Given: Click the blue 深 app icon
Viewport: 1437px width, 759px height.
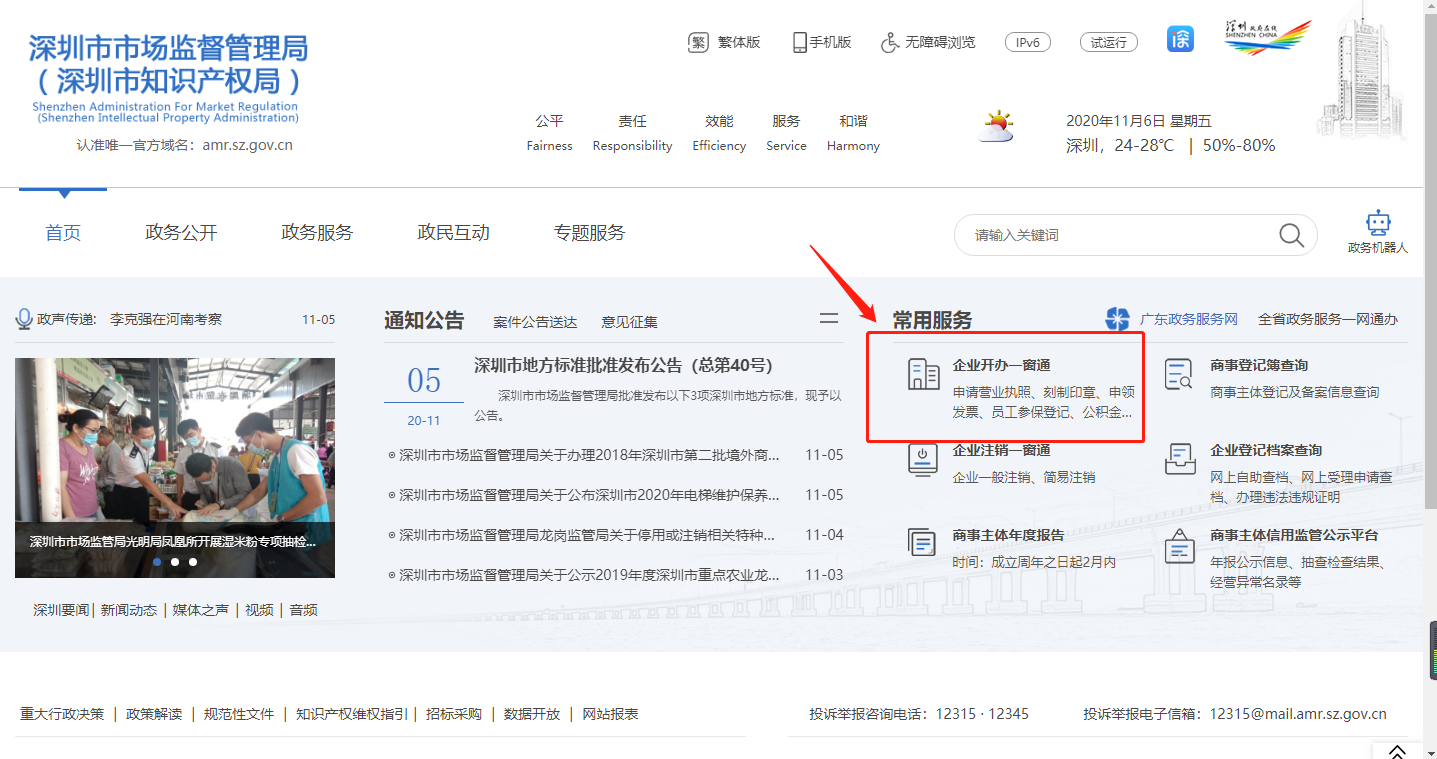Looking at the screenshot, I should [x=1179, y=39].
